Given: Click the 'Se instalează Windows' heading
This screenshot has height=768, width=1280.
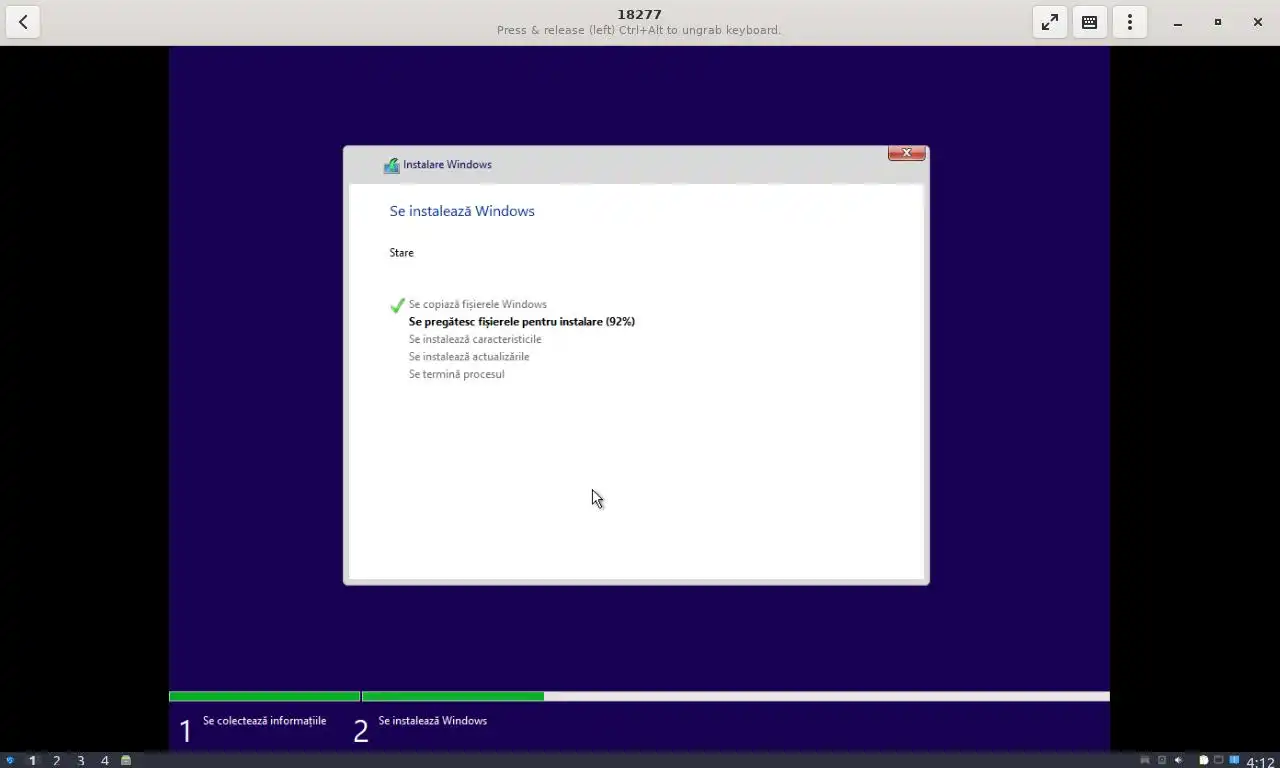Looking at the screenshot, I should coord(462,211).
